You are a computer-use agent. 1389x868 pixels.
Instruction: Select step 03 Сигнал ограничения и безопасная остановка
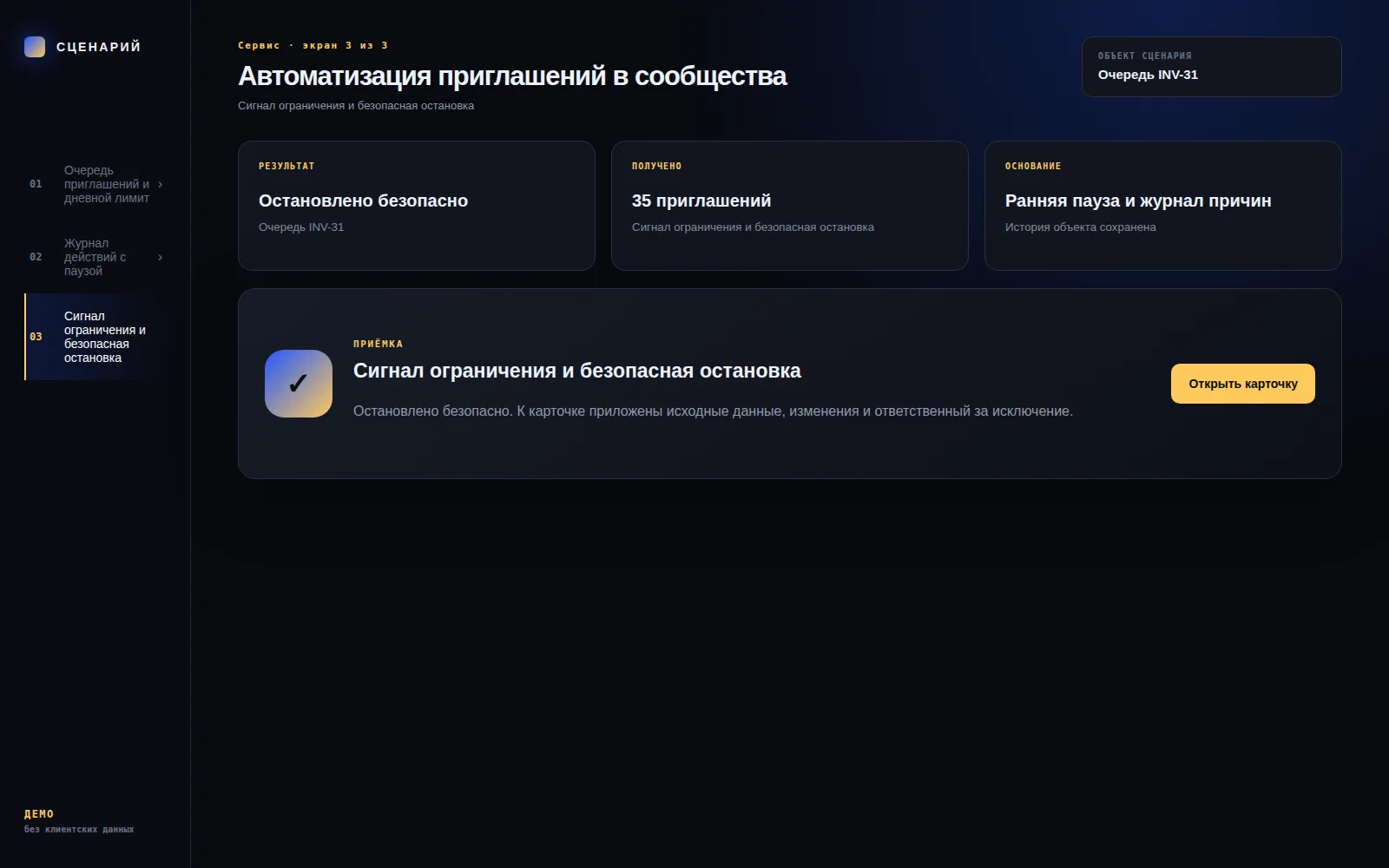point(95,337)
